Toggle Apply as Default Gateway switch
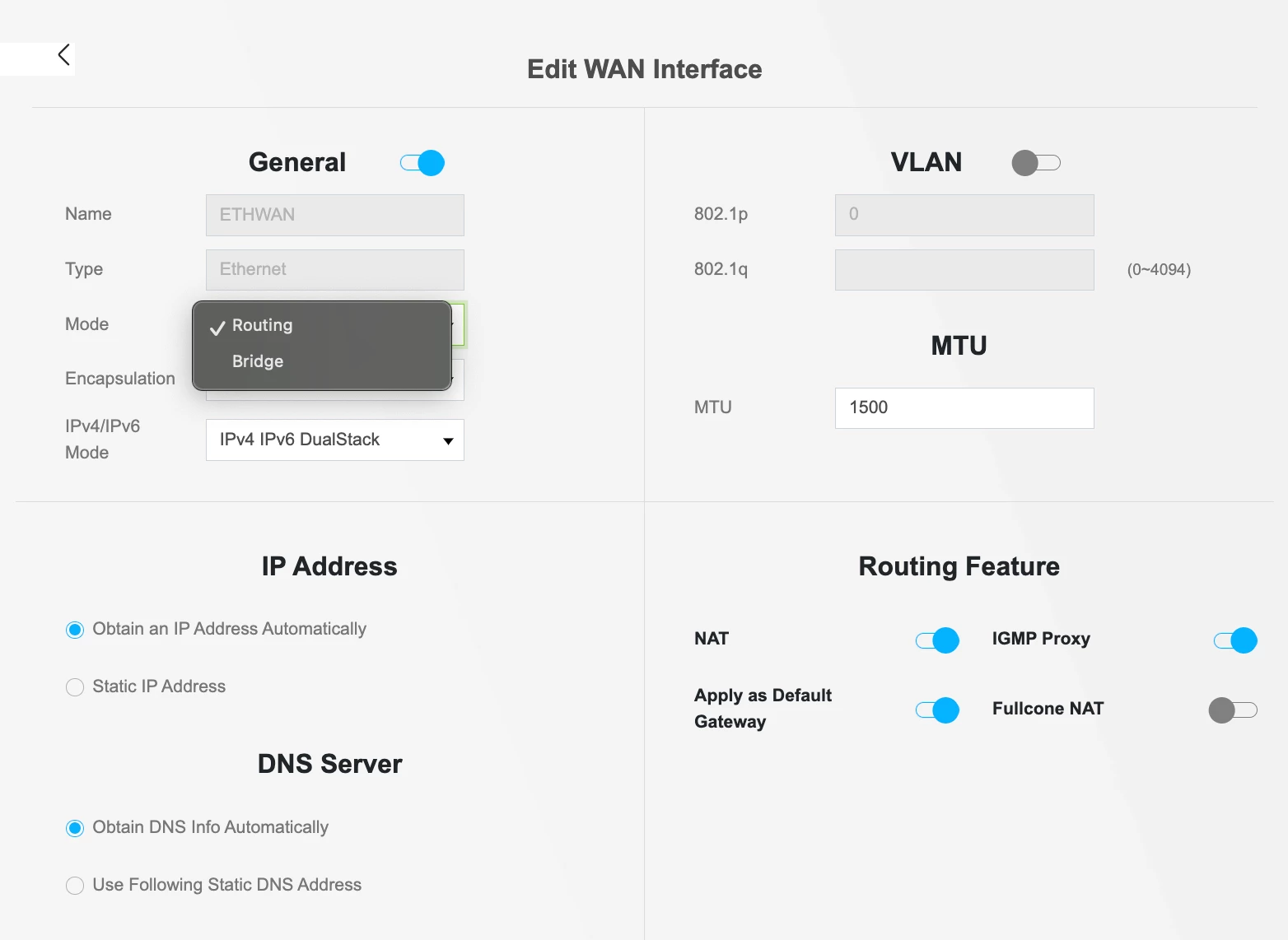The height and width of the screenshot is (940, 1288). tap(937, 710)
